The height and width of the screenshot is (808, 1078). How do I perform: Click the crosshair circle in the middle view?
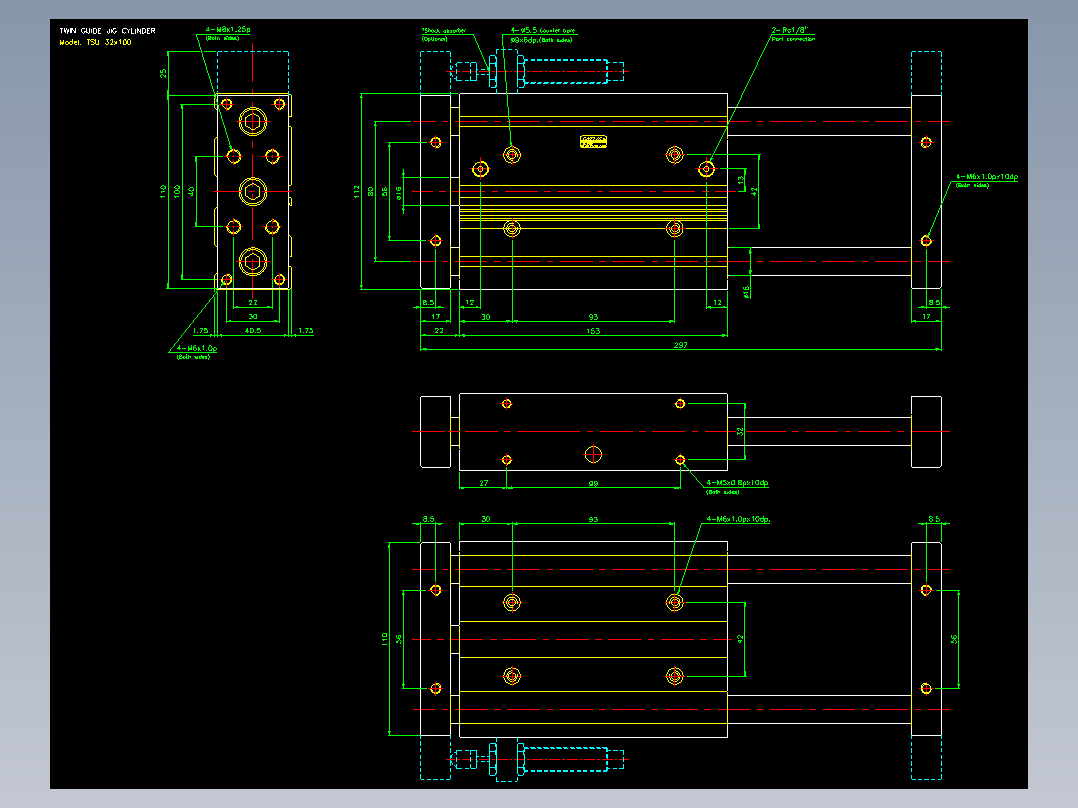(593, 455)
